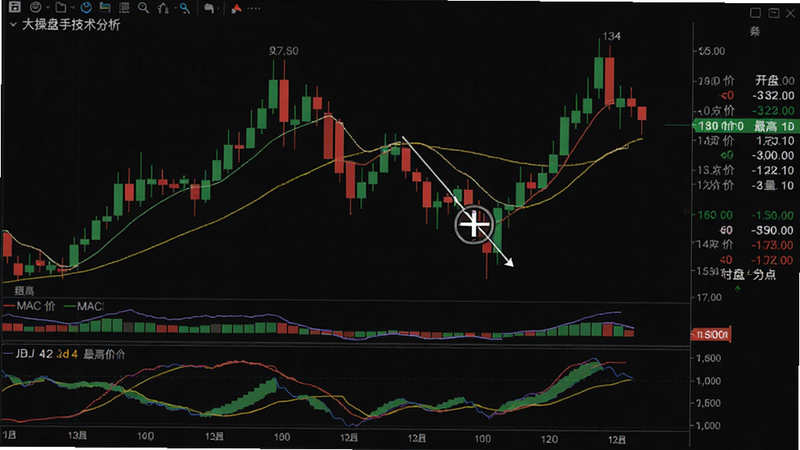Click the 55.00 price axis label
800x450 pixels.
711,51
